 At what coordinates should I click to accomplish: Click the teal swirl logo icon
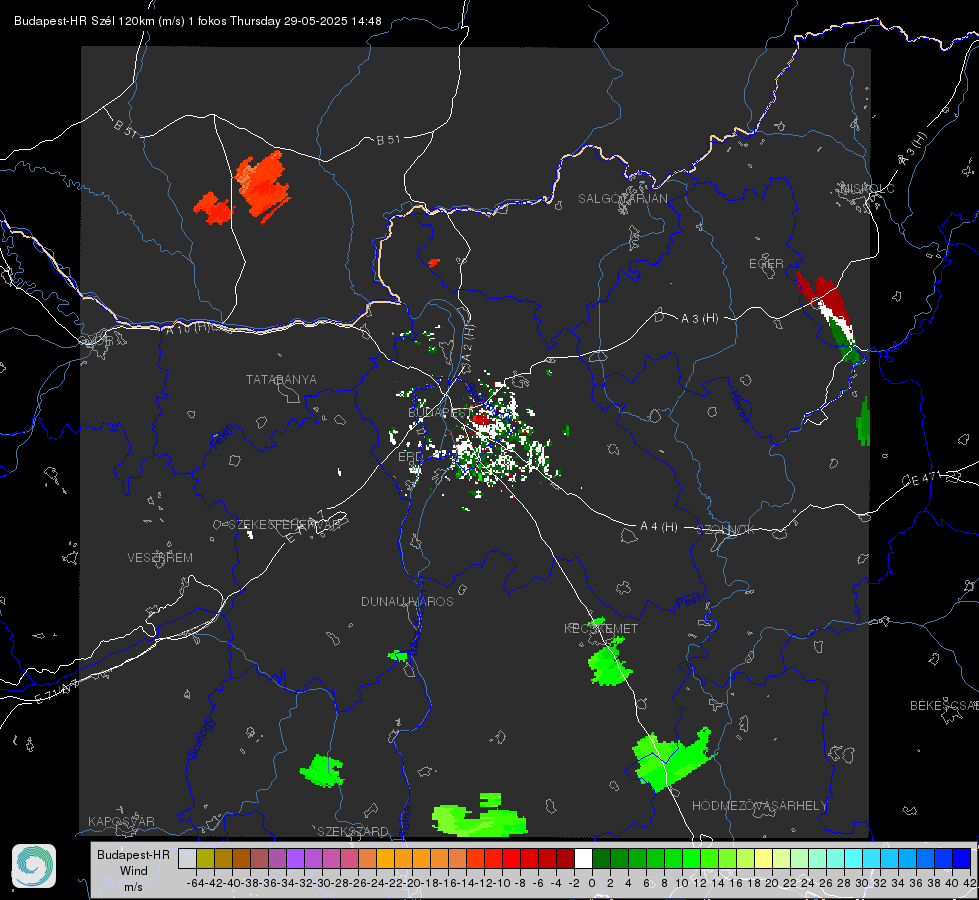tap(34, 866)
